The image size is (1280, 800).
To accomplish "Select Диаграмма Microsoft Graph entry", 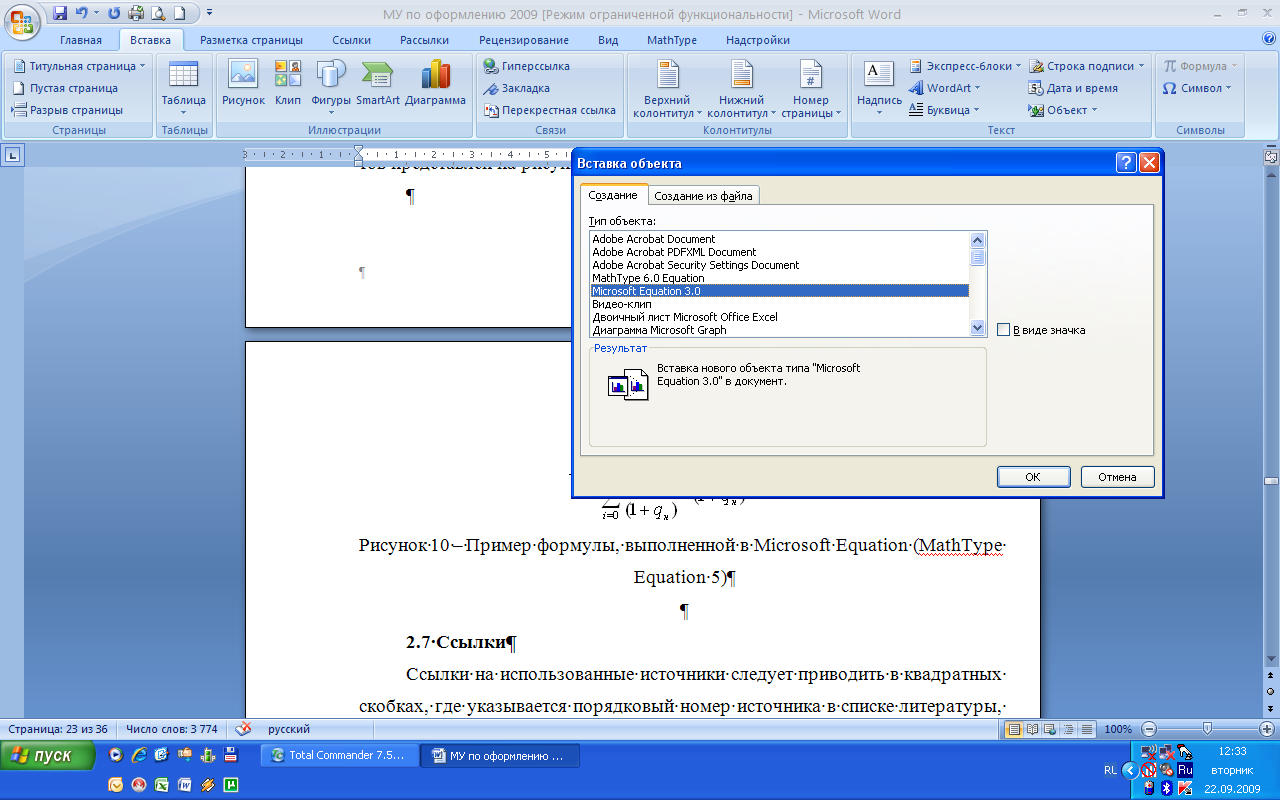I will [779, 330].
